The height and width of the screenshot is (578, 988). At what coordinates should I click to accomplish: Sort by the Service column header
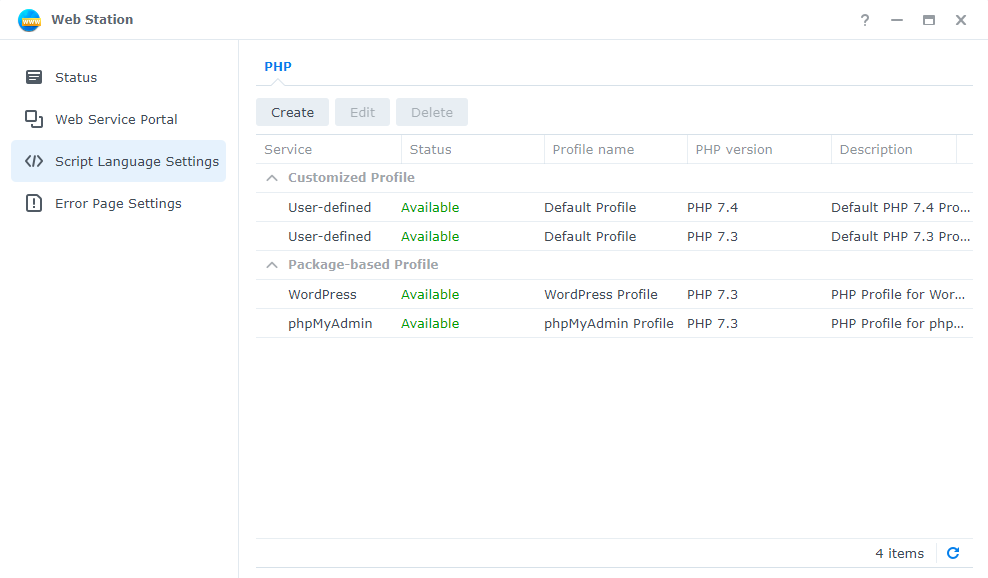(x=328, y=149)
